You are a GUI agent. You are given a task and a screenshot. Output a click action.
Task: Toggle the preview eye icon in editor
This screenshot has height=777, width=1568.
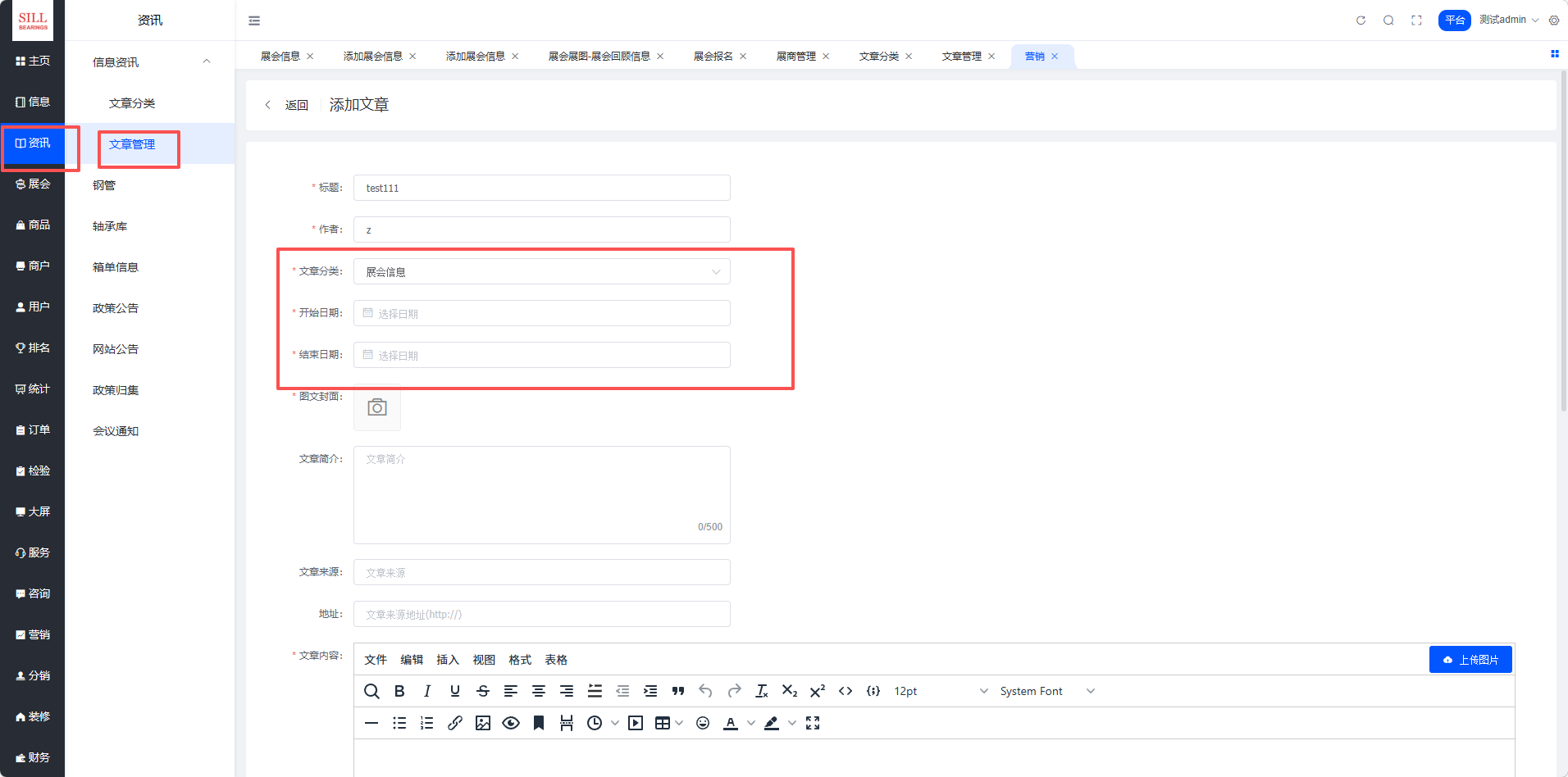(511, 723)
